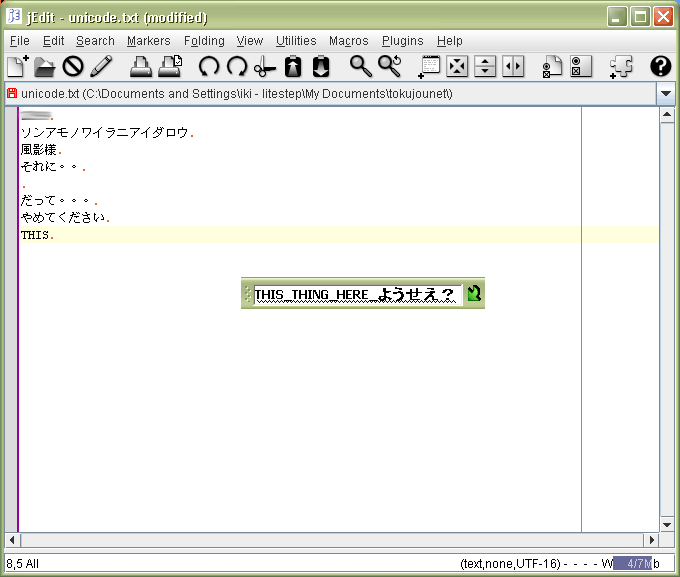
Task: Open a file with the folder icon
Action: 45,67
